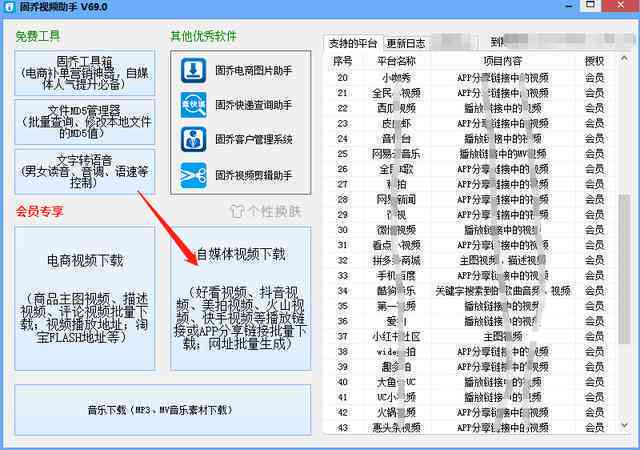This screenshot has width=640, height=450.
Task: Select row 40 大鱼号UC
Action: (469, 382)
